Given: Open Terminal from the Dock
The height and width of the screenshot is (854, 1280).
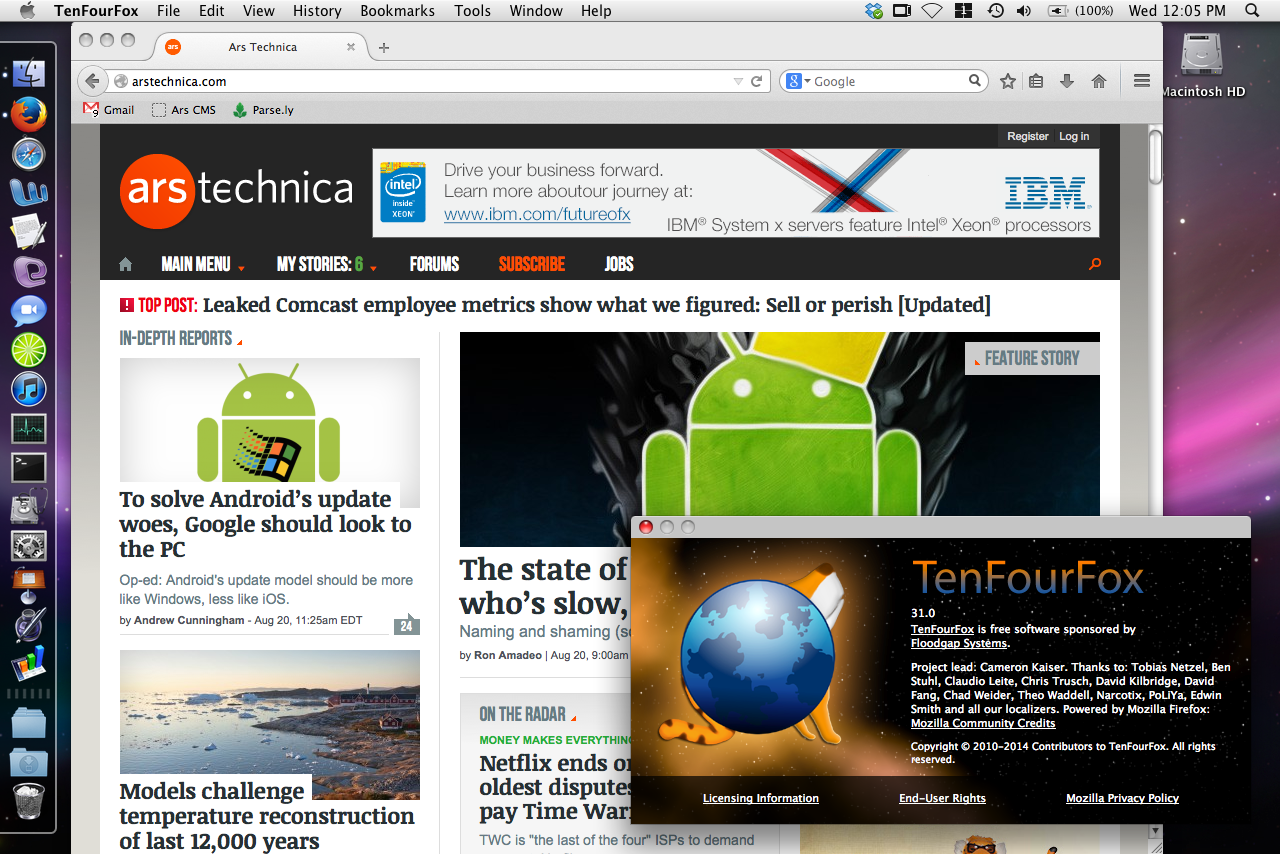Looking at the screenshot, I should coord(29,468).
